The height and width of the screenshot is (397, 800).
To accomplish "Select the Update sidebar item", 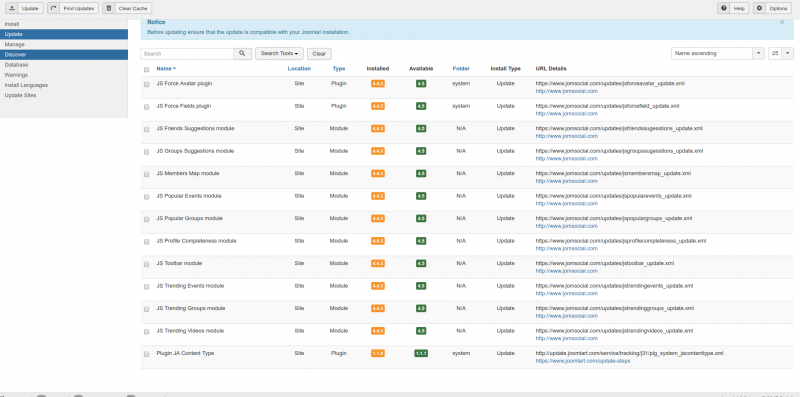I will [64, 34].
